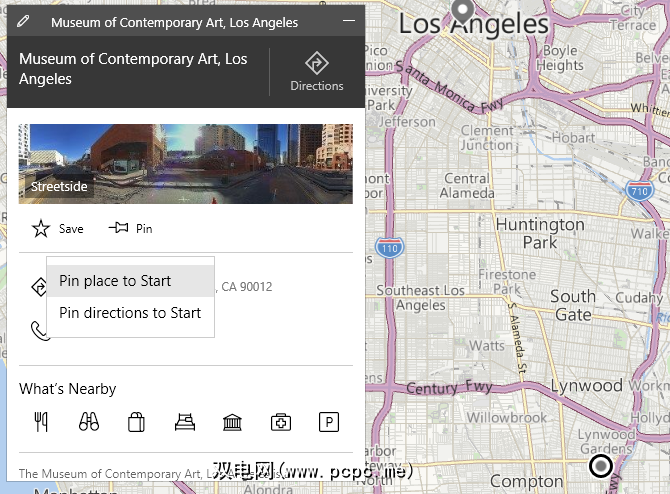This screenshot has height=494, width=670.
Task: Click the Los Angeles city label
Action: click(473, 24)
